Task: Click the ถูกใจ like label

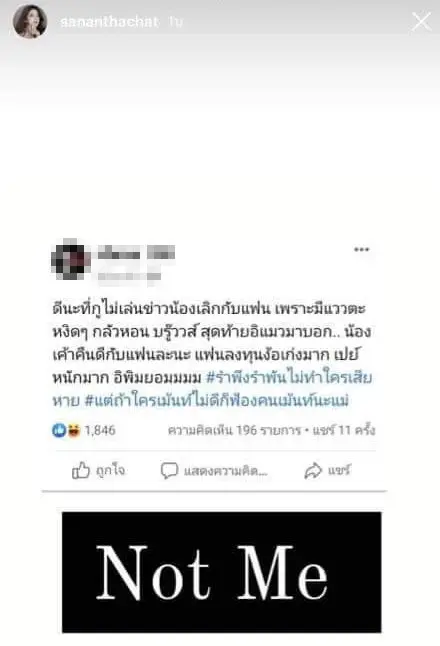Action: coord(110,470)
